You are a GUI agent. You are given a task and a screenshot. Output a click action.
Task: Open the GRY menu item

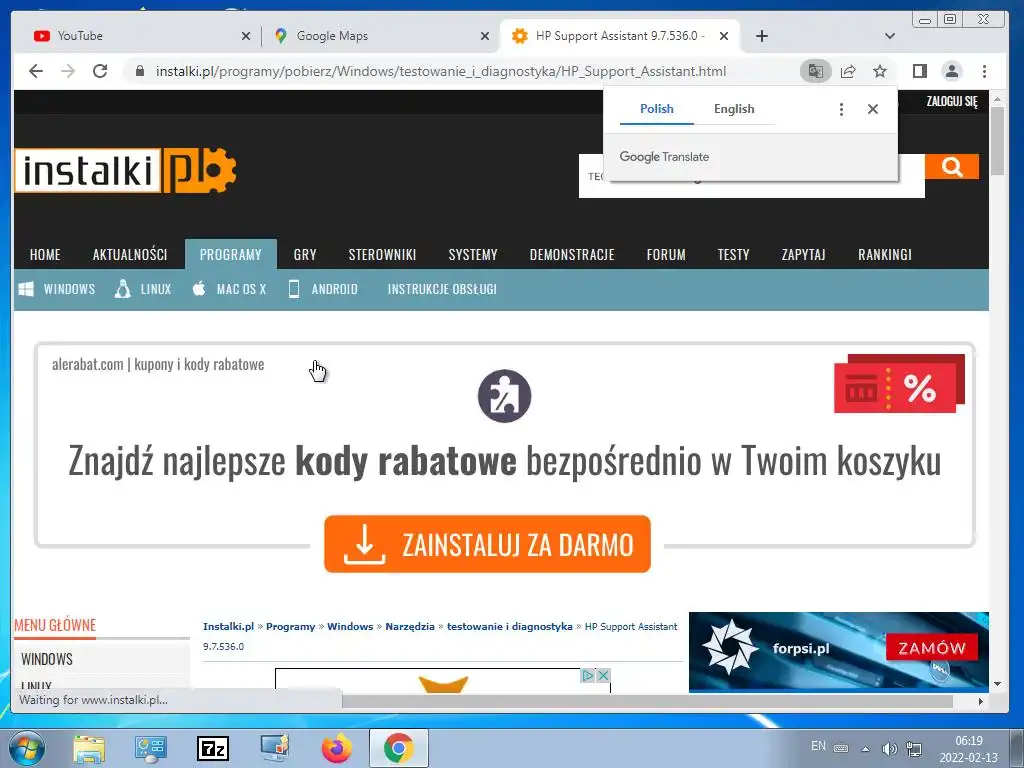pyautogui.click(x=305, y=255)
